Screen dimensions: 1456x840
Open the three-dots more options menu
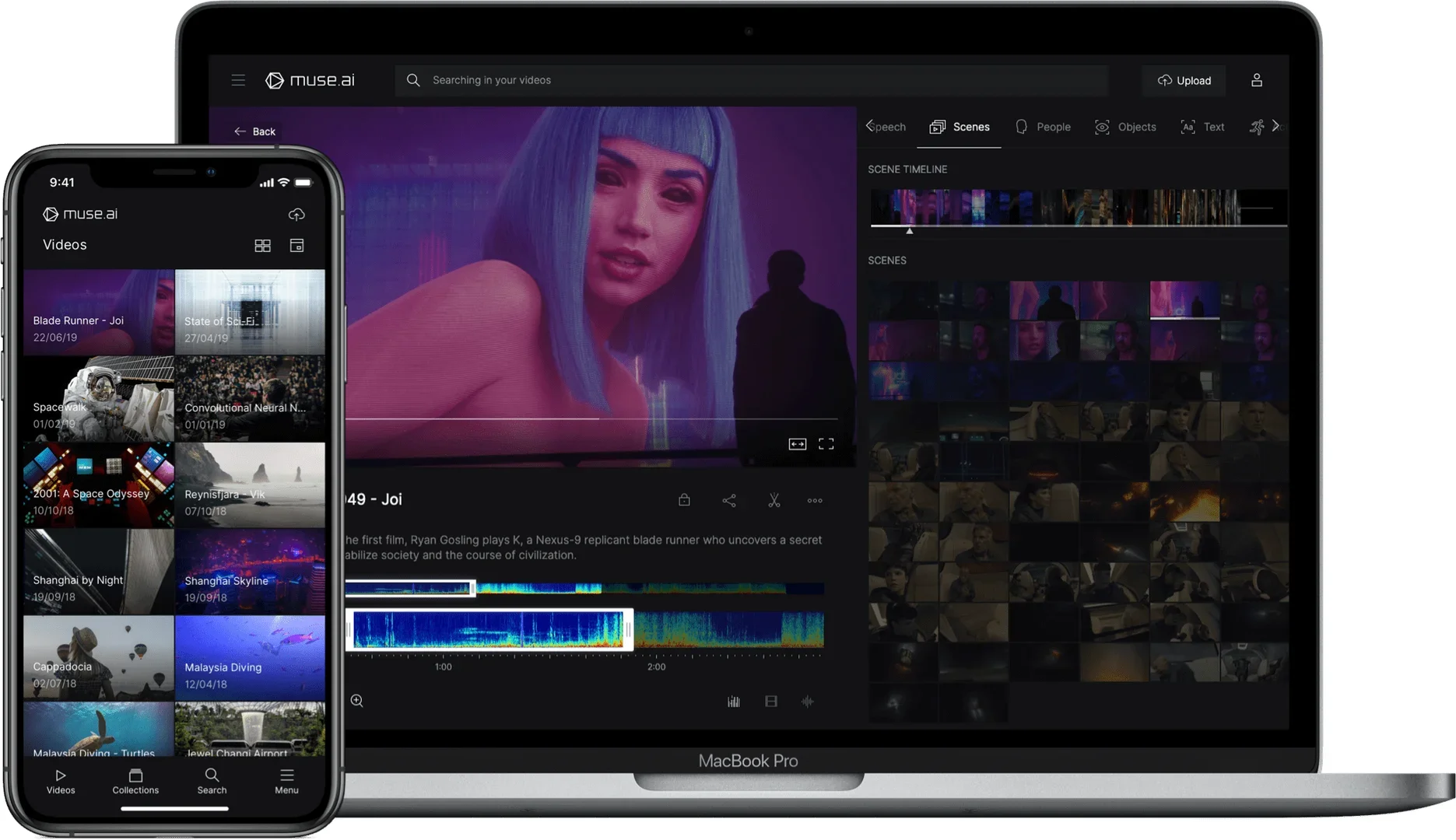coord(815,501)
